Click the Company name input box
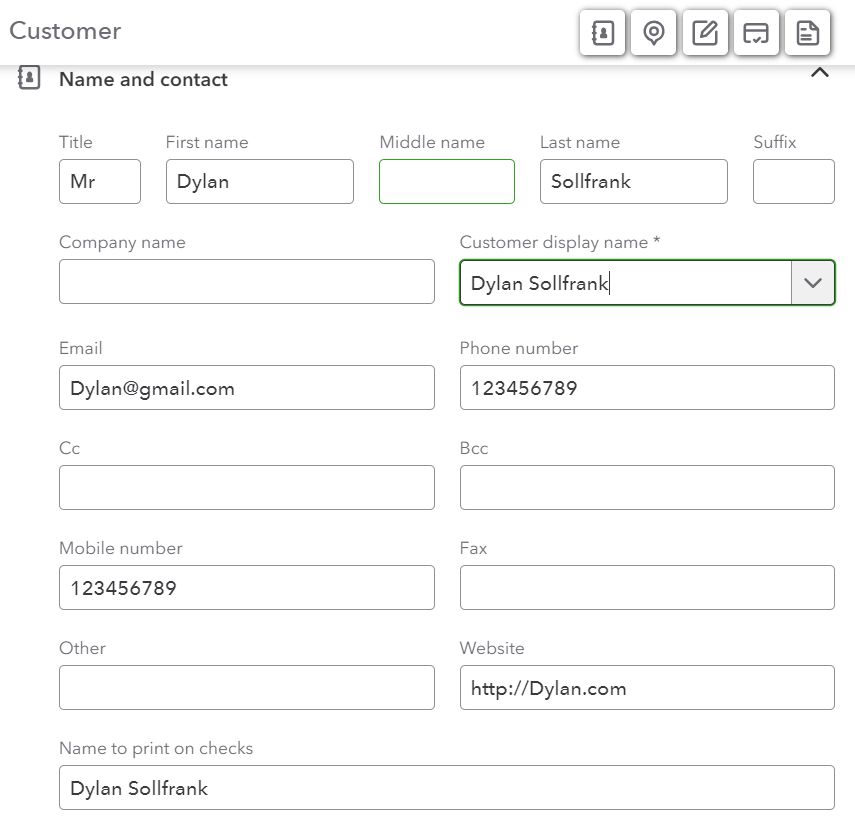This screenshot has width=855, height=827. (246, 281)
